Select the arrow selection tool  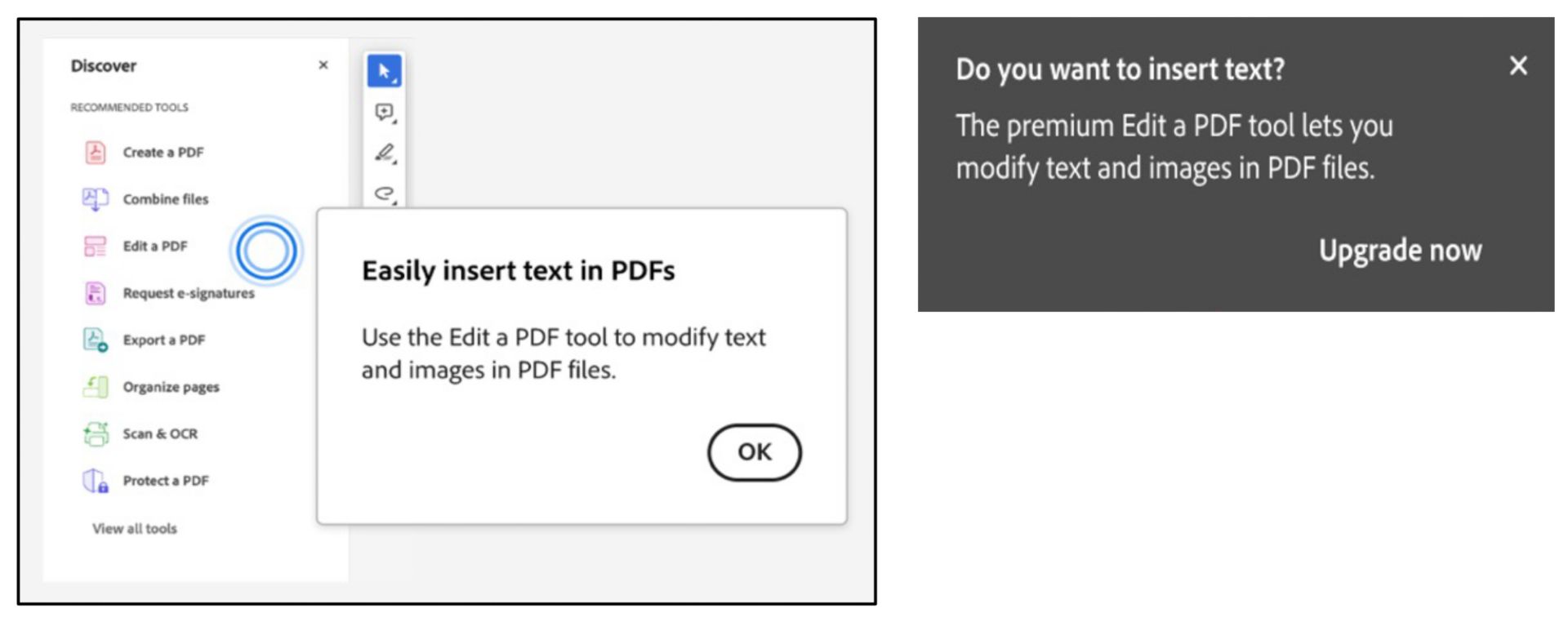(384, 71)
